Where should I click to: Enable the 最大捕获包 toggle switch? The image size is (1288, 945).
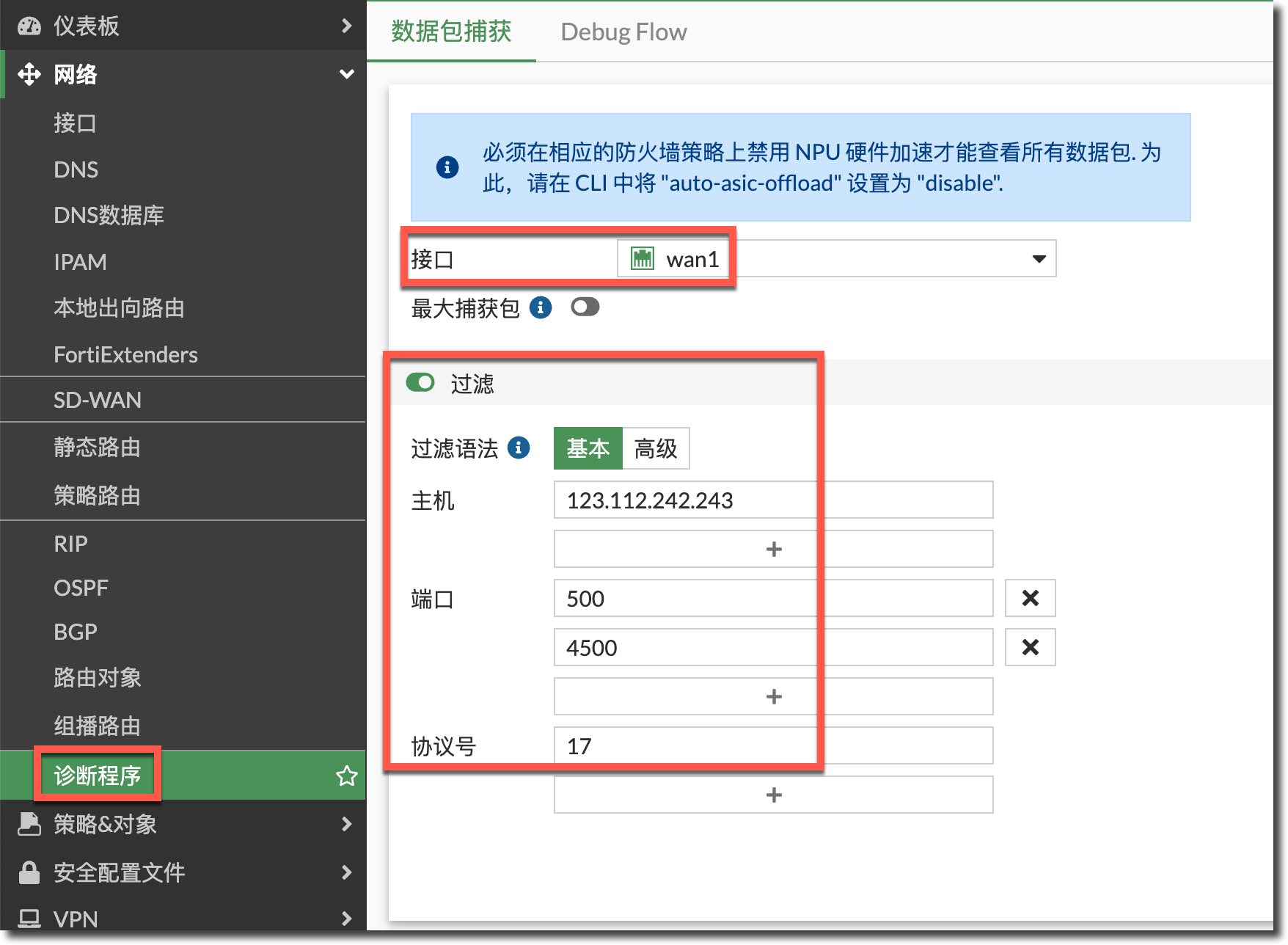585,307
